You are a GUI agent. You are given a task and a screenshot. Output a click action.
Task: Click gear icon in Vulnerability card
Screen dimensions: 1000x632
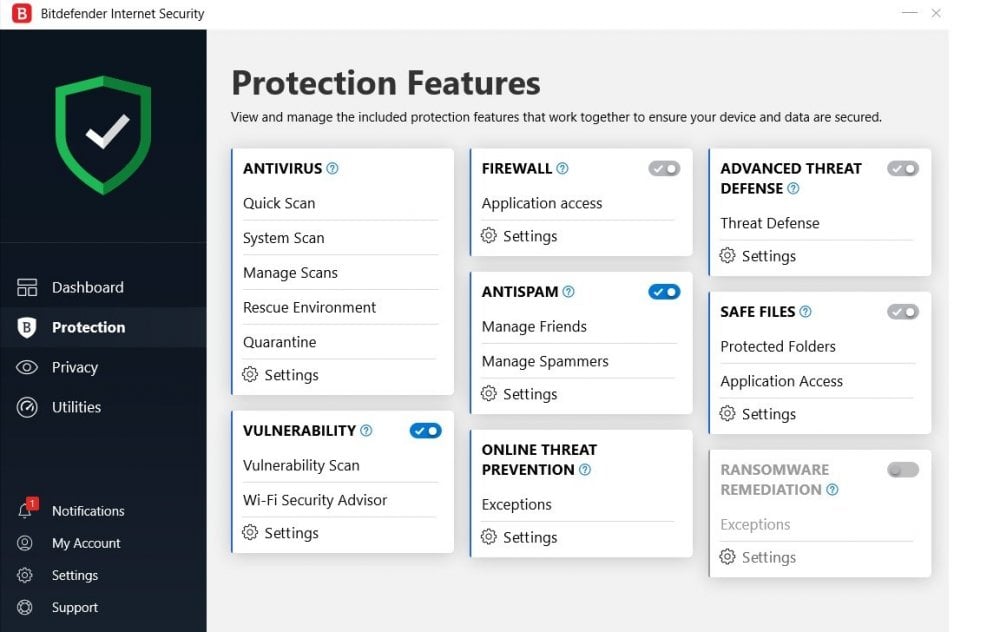[x=250, y=533]
